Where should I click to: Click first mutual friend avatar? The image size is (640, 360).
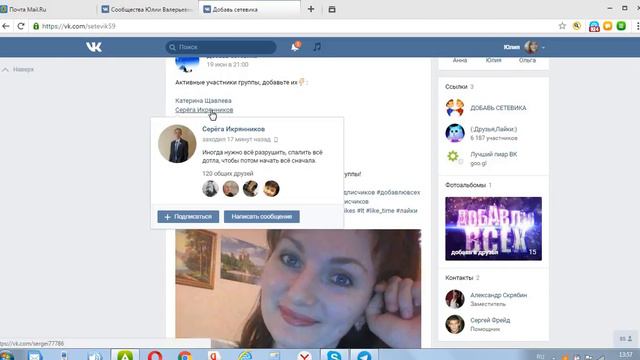tap(210, 189)
